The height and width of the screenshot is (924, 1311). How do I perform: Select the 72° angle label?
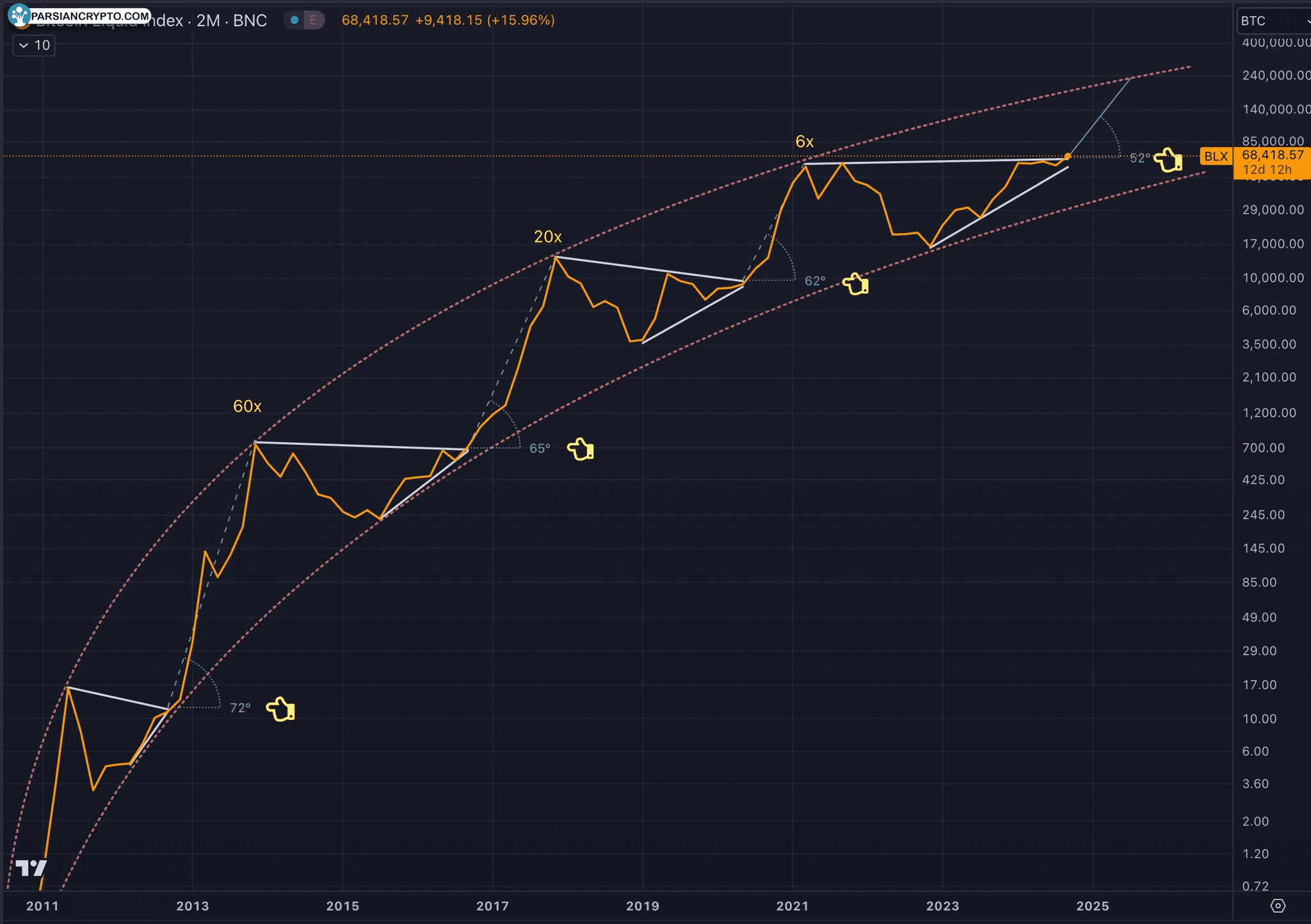point(240,708)
